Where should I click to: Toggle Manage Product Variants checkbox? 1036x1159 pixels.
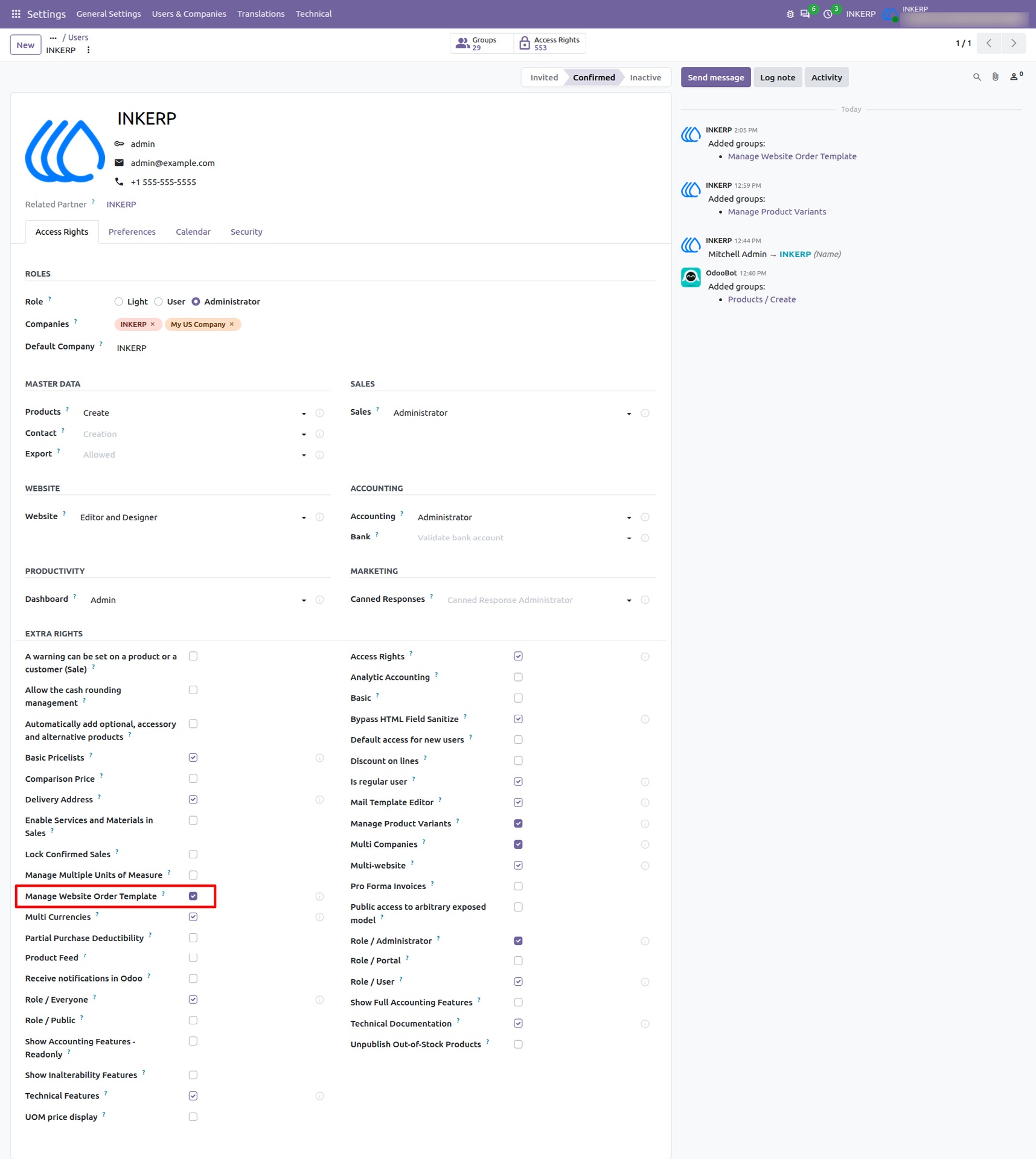tap(518, 823)
